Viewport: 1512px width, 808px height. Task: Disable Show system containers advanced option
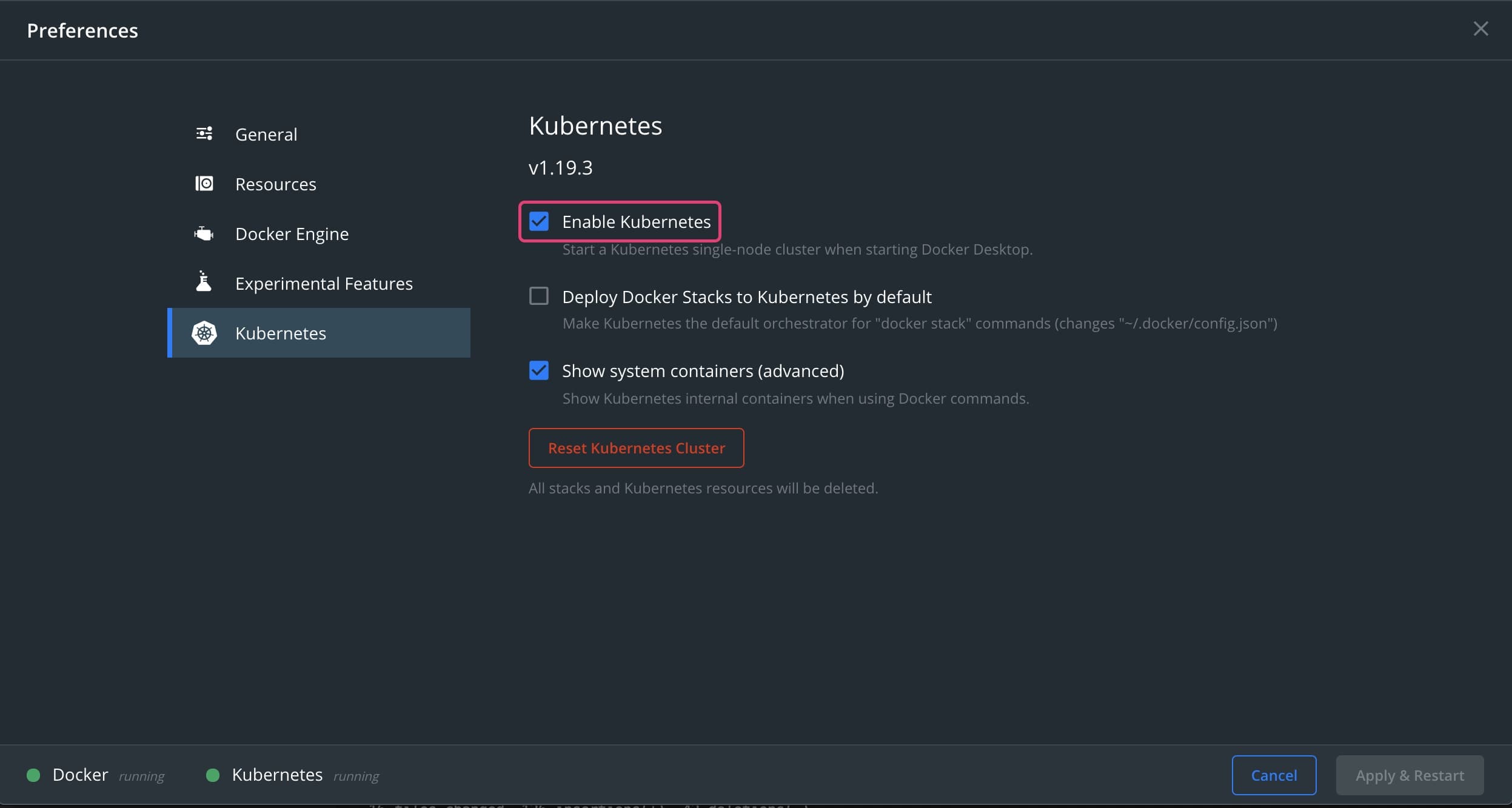[x=538, y=371]
